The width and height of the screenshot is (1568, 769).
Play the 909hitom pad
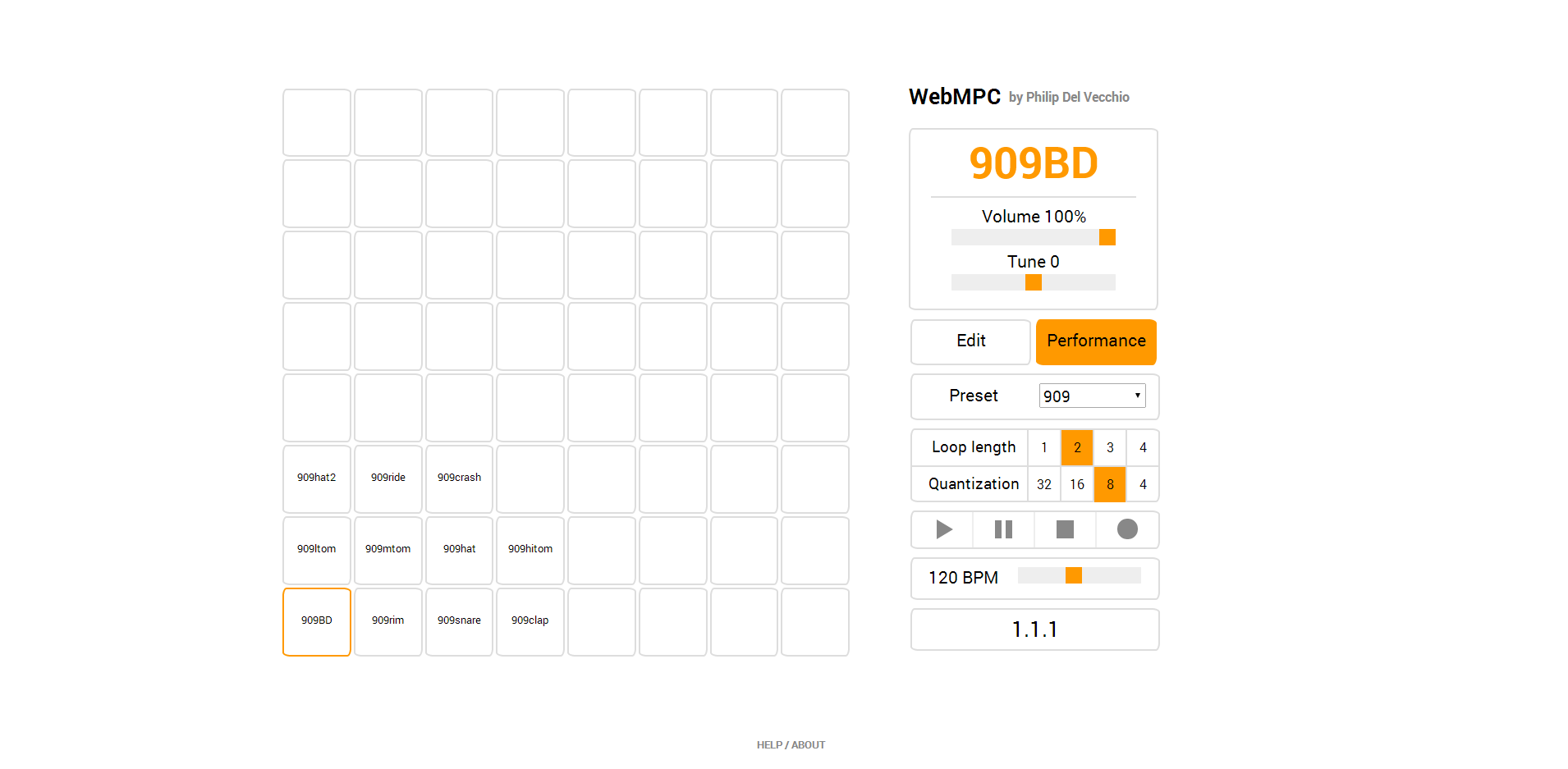530,550
